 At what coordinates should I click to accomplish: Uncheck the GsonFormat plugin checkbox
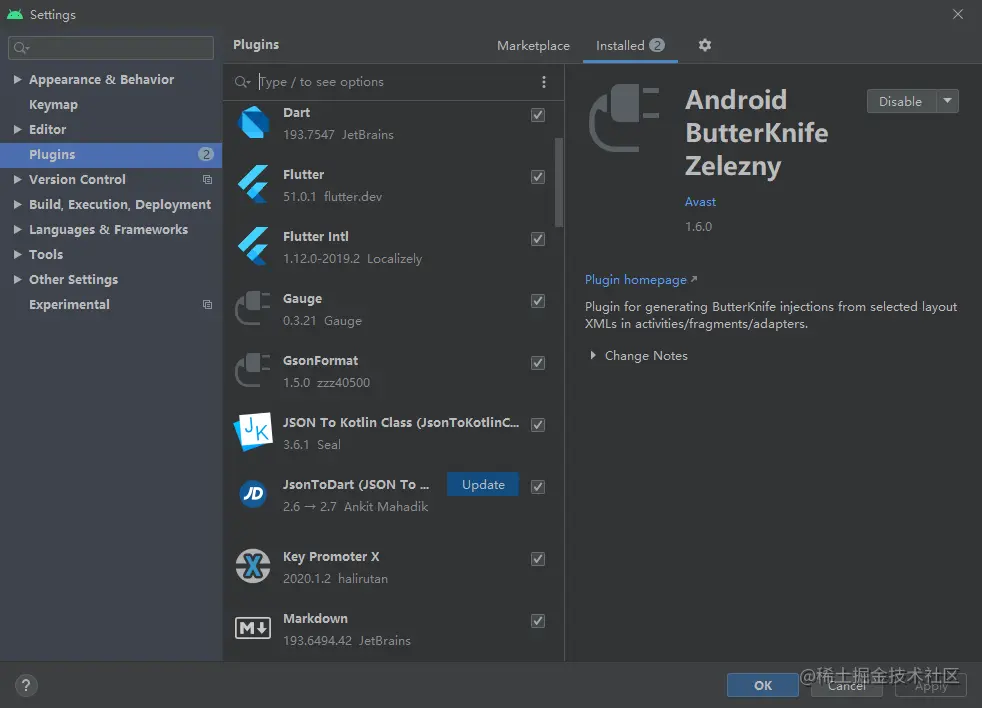(x=538, y=363)
